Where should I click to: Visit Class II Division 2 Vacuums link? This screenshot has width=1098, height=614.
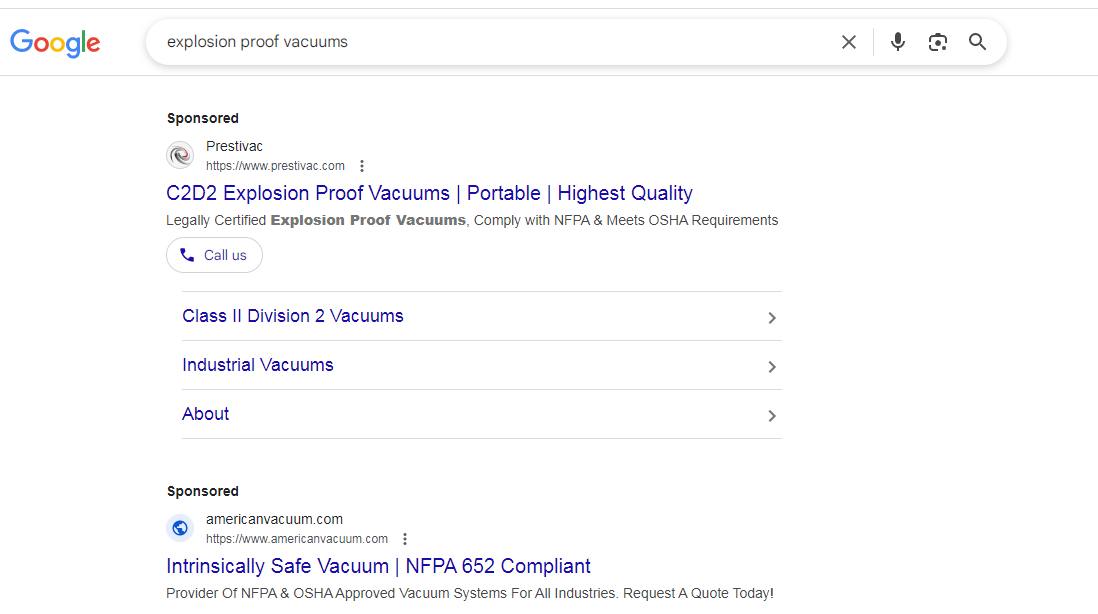pyautogui.click(x=292, y=316)
